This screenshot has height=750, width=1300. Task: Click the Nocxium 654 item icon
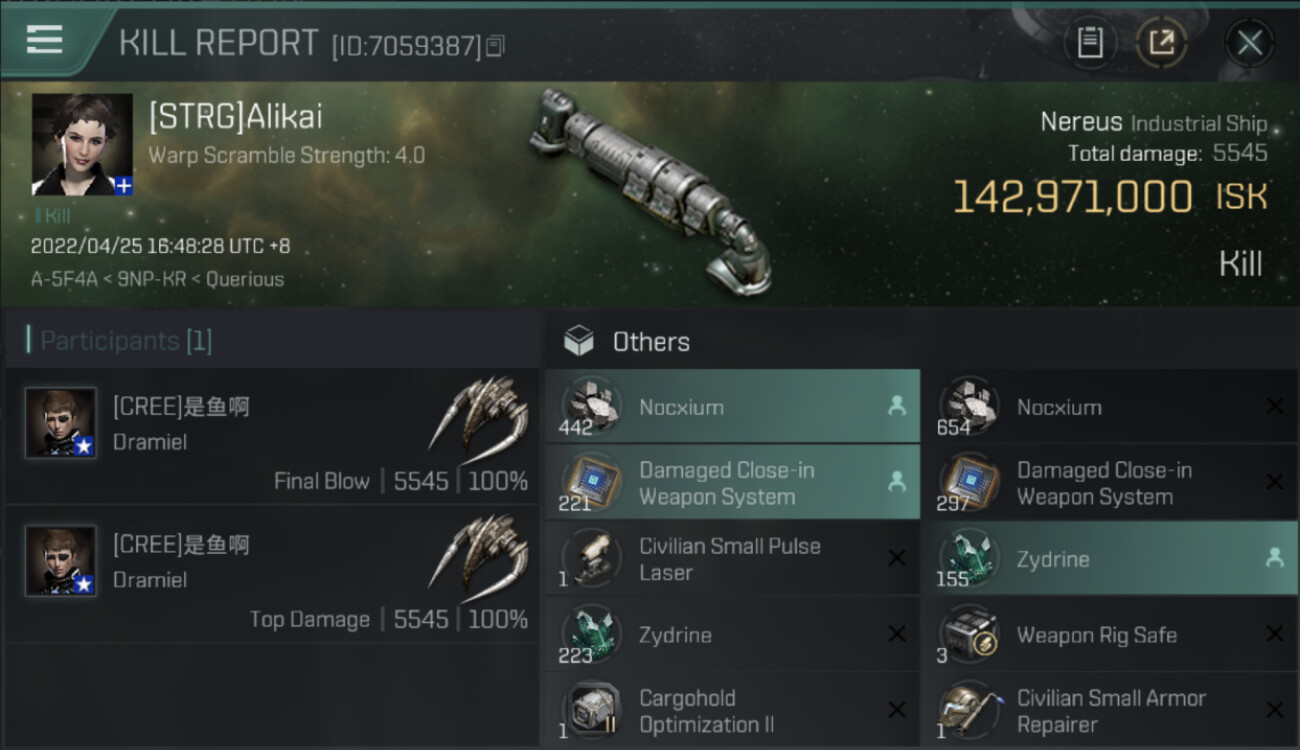click(x=967, y=406)
